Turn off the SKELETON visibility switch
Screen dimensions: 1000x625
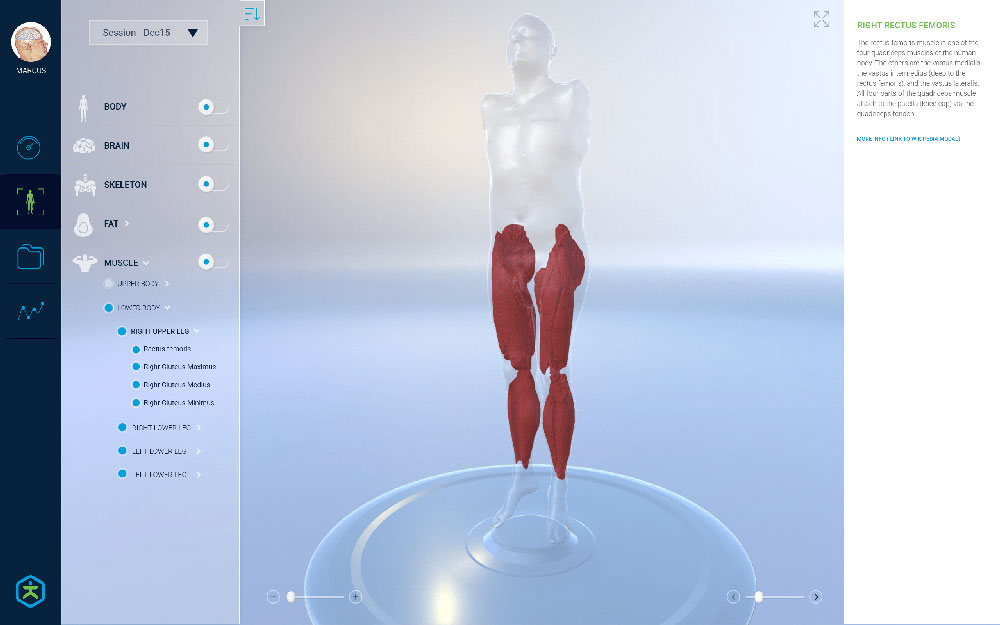tap(212, 184)
